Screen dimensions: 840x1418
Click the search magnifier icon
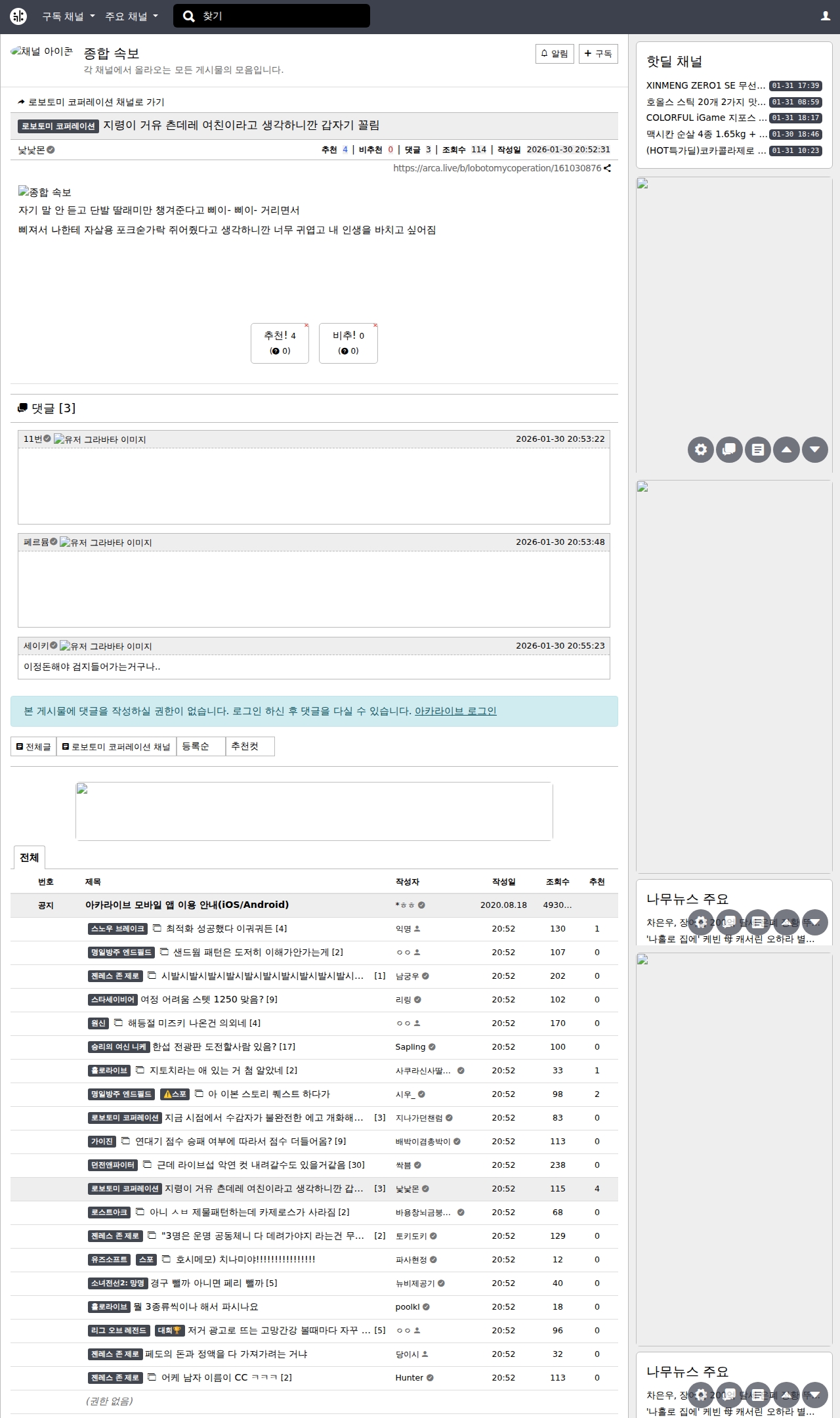189,16
